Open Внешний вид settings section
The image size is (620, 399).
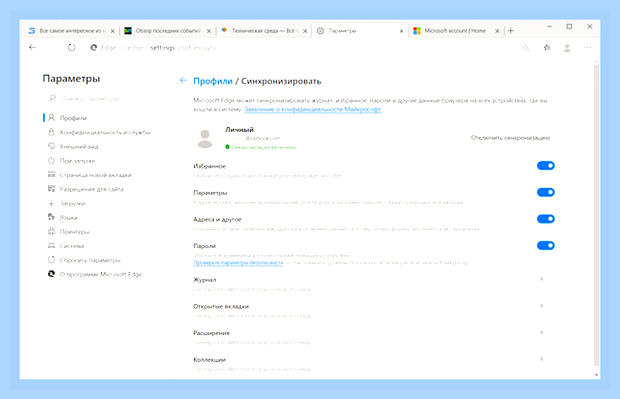79,146
